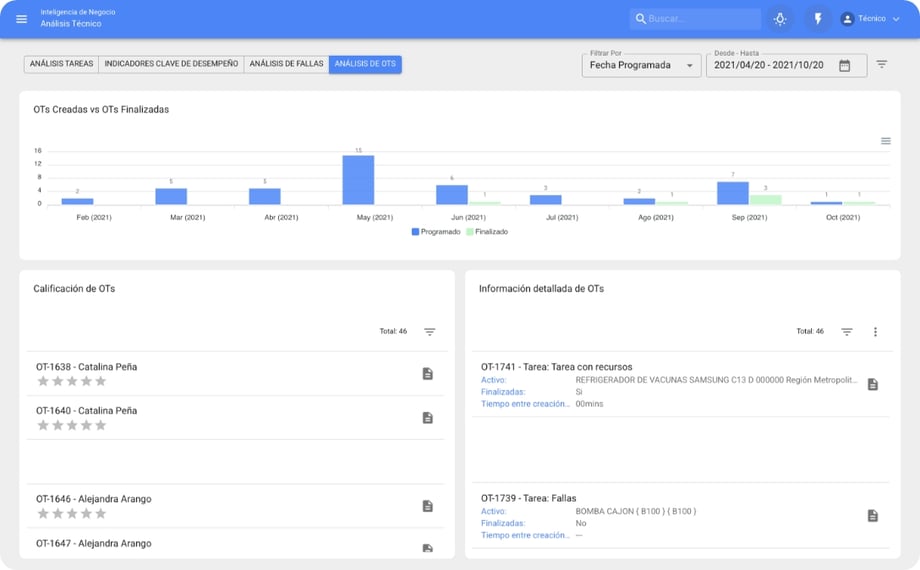Image resolution: width=920 pixels, height=570 pixels.
Task: Click OT-1646 - Alejandra Arango entry
Action: [x=93, y=499]
